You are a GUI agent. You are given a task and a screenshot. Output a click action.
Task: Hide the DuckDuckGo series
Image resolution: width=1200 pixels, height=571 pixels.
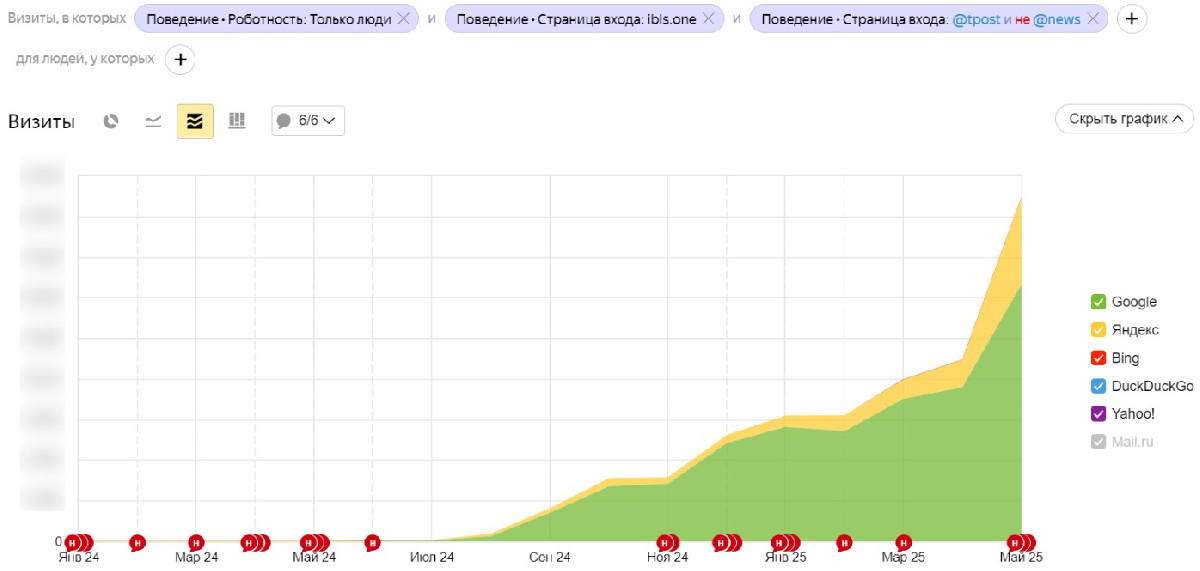coord(1098,386)
